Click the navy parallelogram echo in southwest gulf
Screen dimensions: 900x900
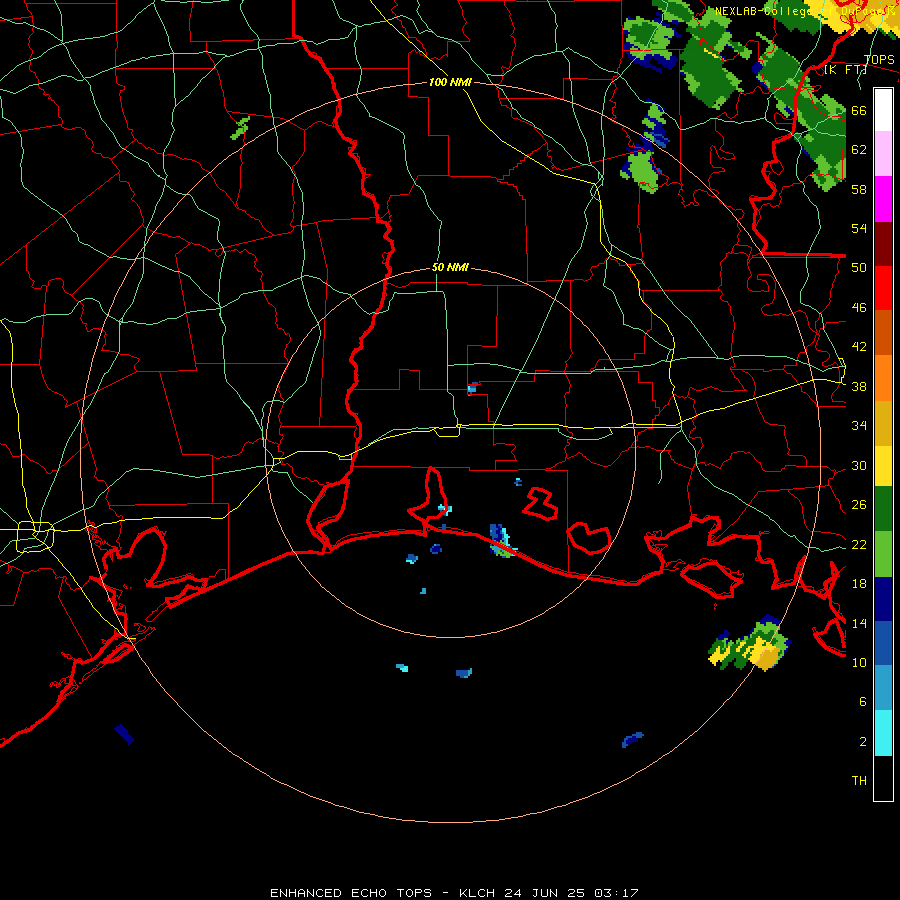point(124,735)
